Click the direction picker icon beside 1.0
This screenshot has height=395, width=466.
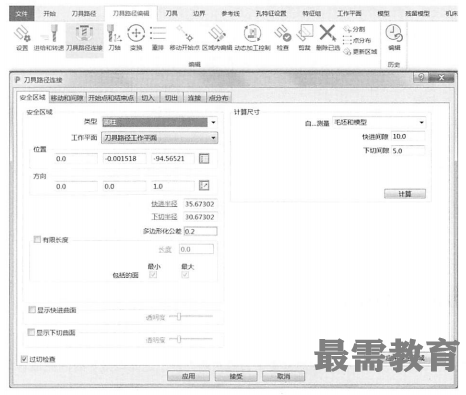coord(204,185)
